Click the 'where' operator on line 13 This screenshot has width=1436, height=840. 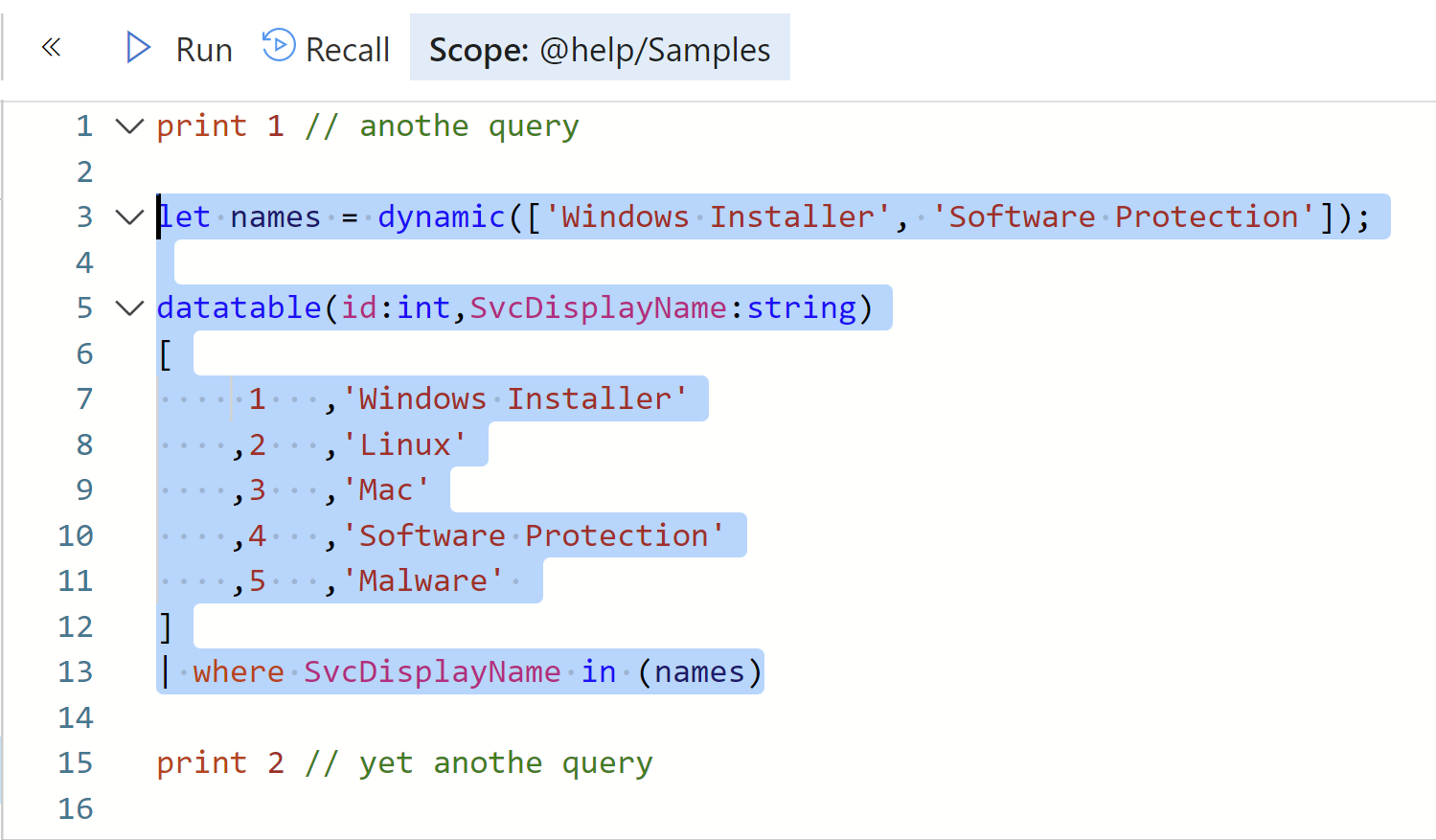239,671
